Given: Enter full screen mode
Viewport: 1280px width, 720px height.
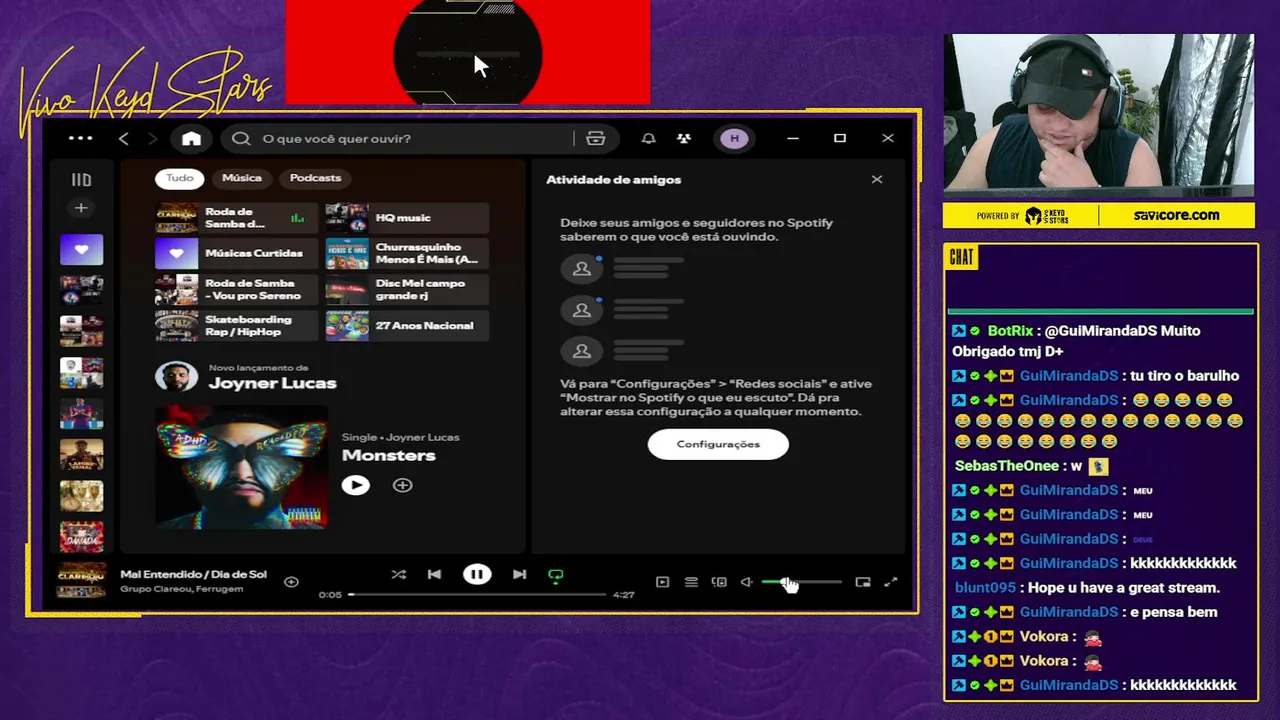Looking at the screenshot, I should [891, 582].
